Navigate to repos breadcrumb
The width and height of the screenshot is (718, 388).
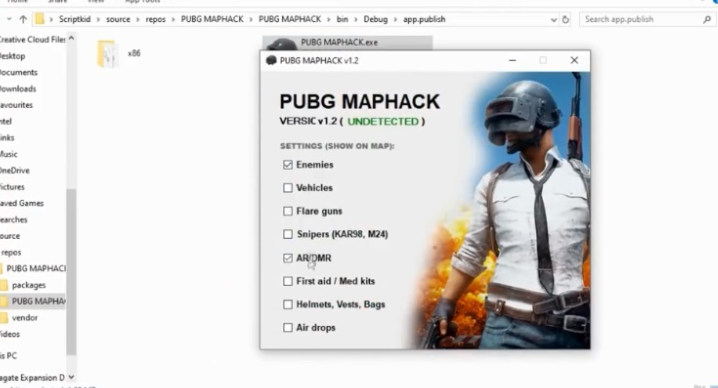(x=156, y=19)
